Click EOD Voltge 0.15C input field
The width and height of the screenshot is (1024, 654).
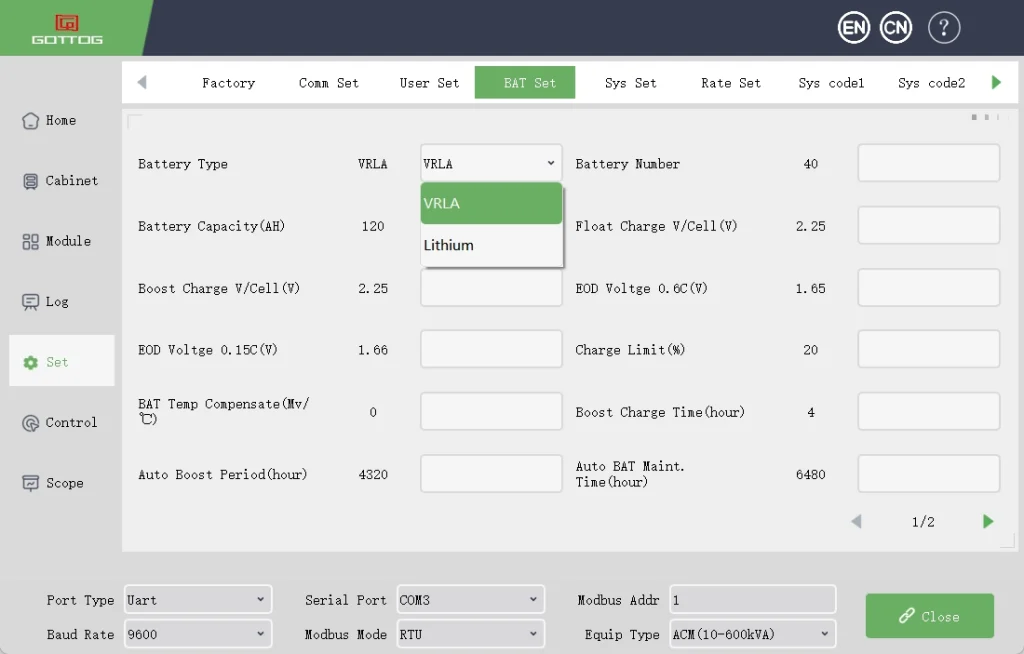(x=491, y=349)
